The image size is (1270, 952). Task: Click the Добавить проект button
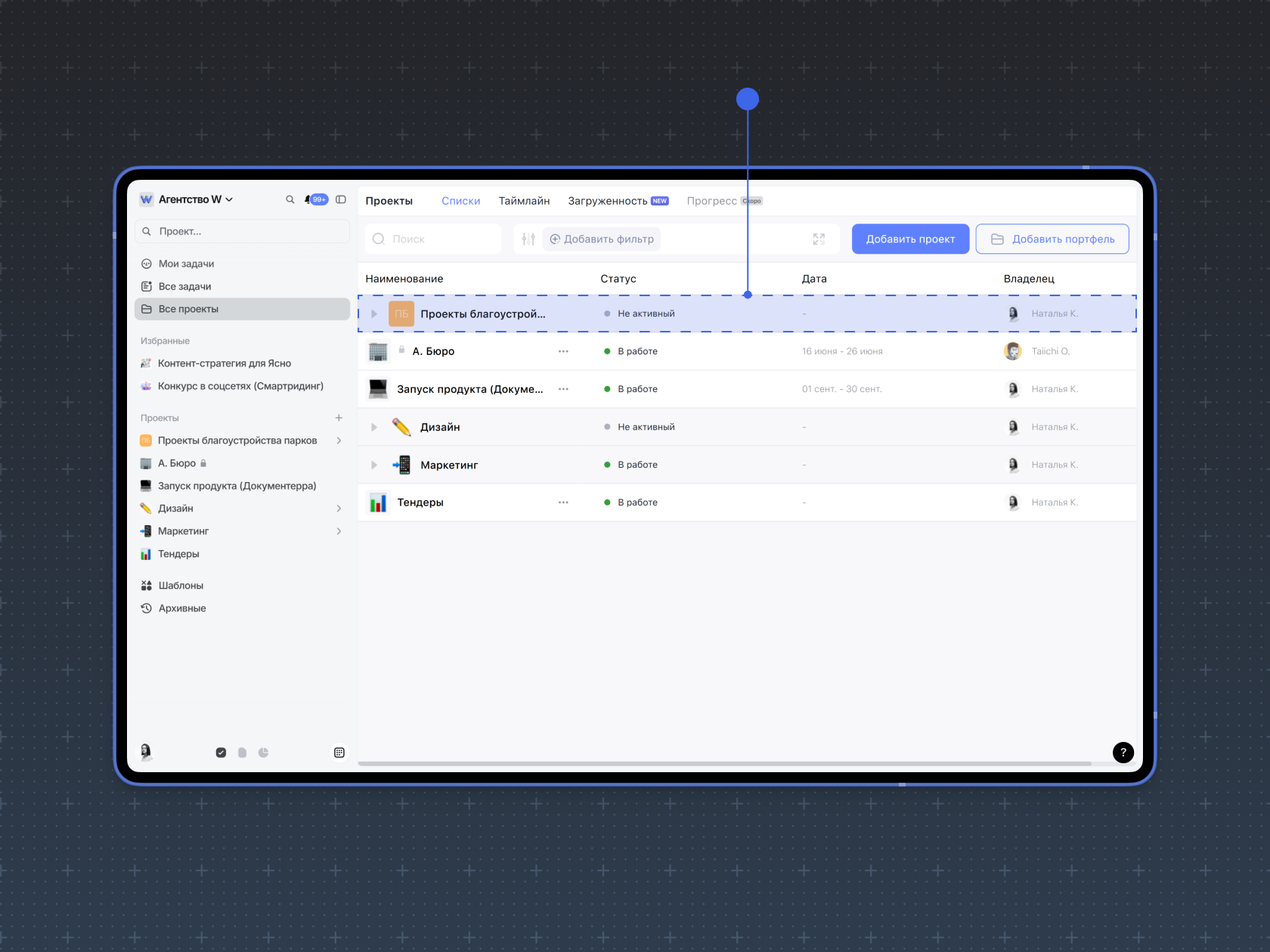[x=910, y=240]
